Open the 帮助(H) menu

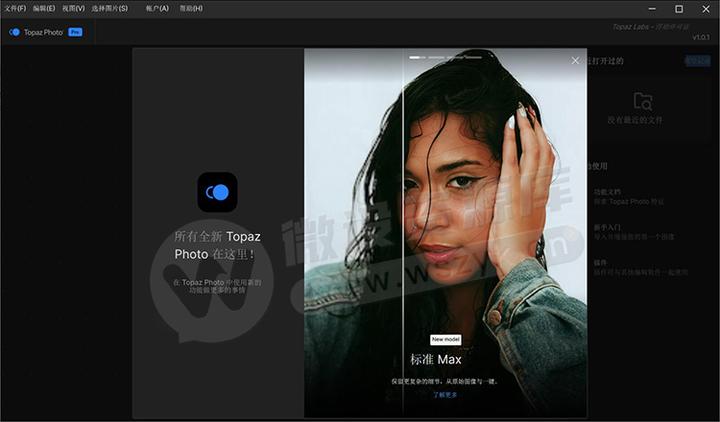[191, 8]
